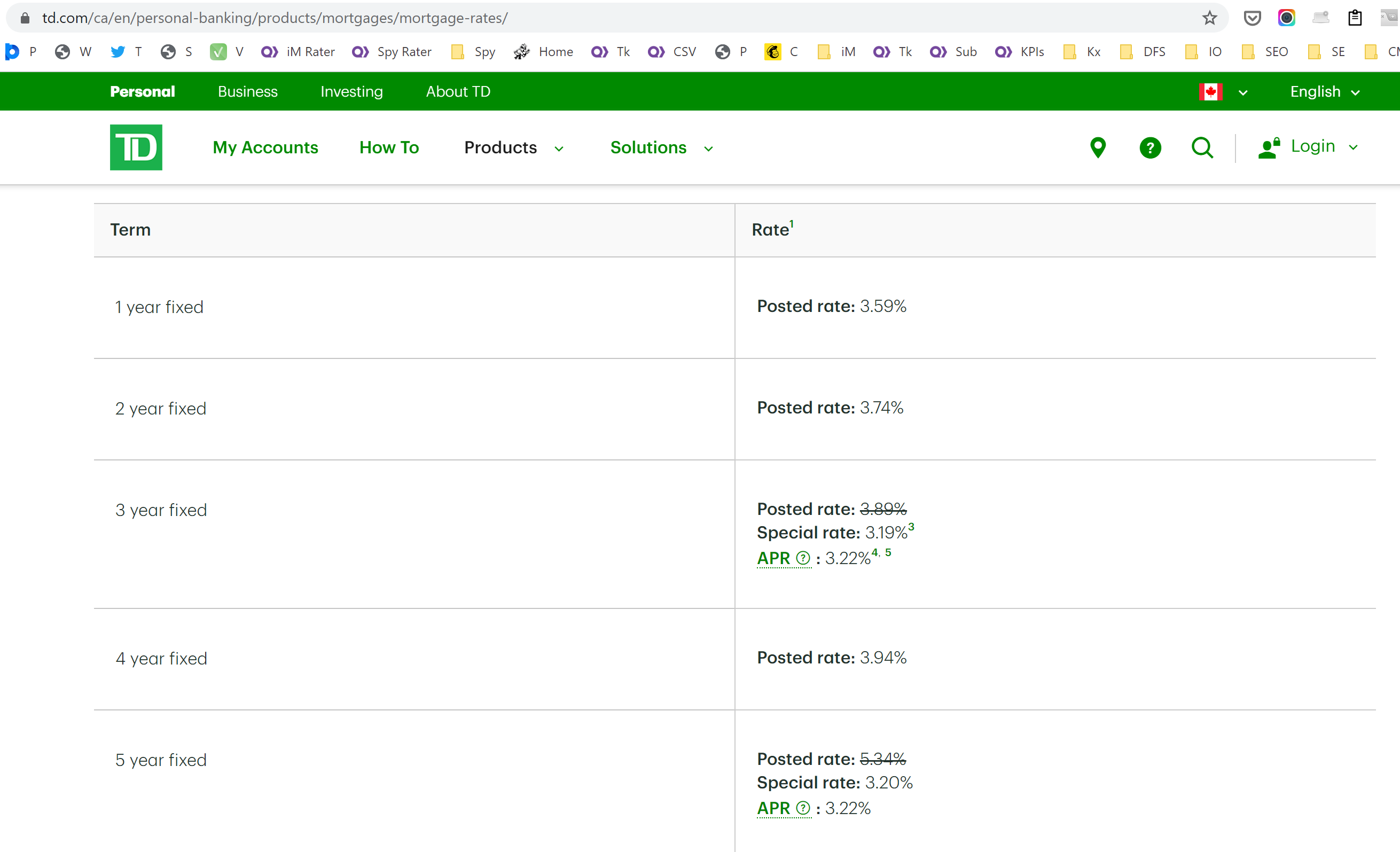Click footnote 4 beside APR 3.22%
The image size is (1400, 852).
[x=875, y=552]
